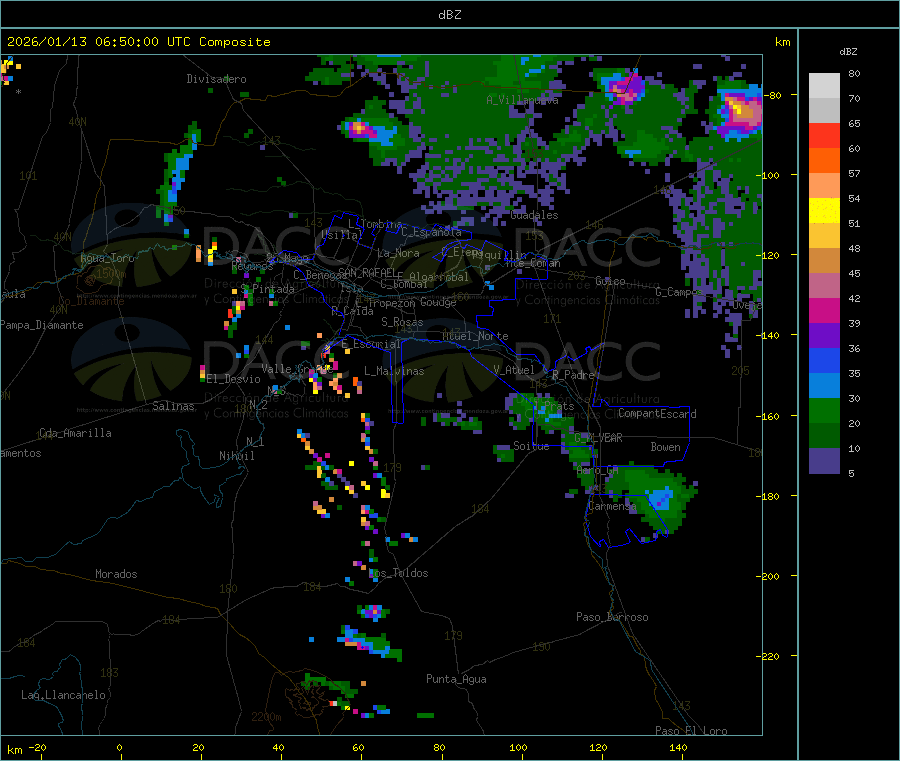Click the 80 value on dBZ scale
Screen dimensions: 900x761
[854, 73]
